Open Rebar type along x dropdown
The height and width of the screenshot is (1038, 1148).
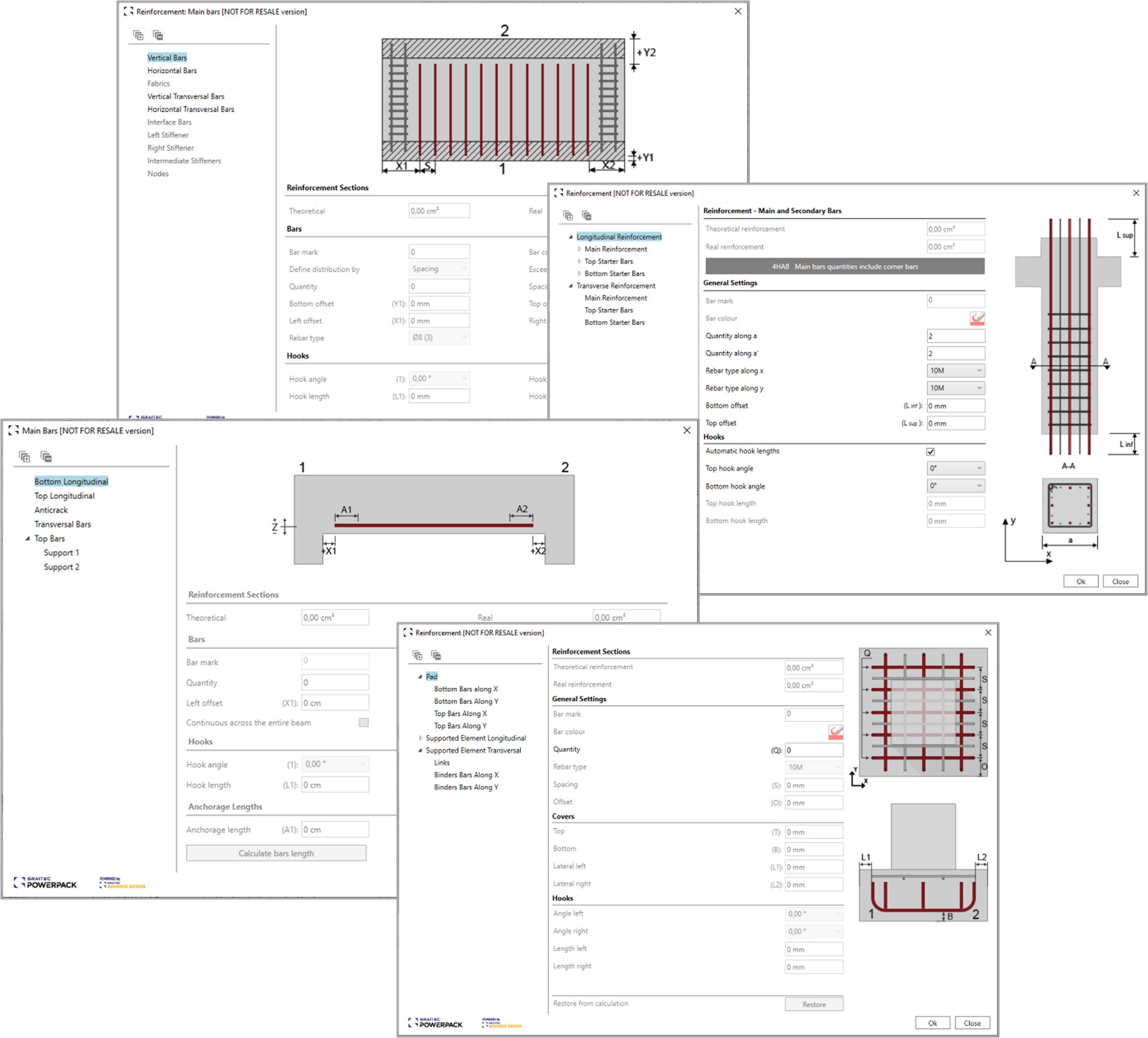[x=955, y=371]
